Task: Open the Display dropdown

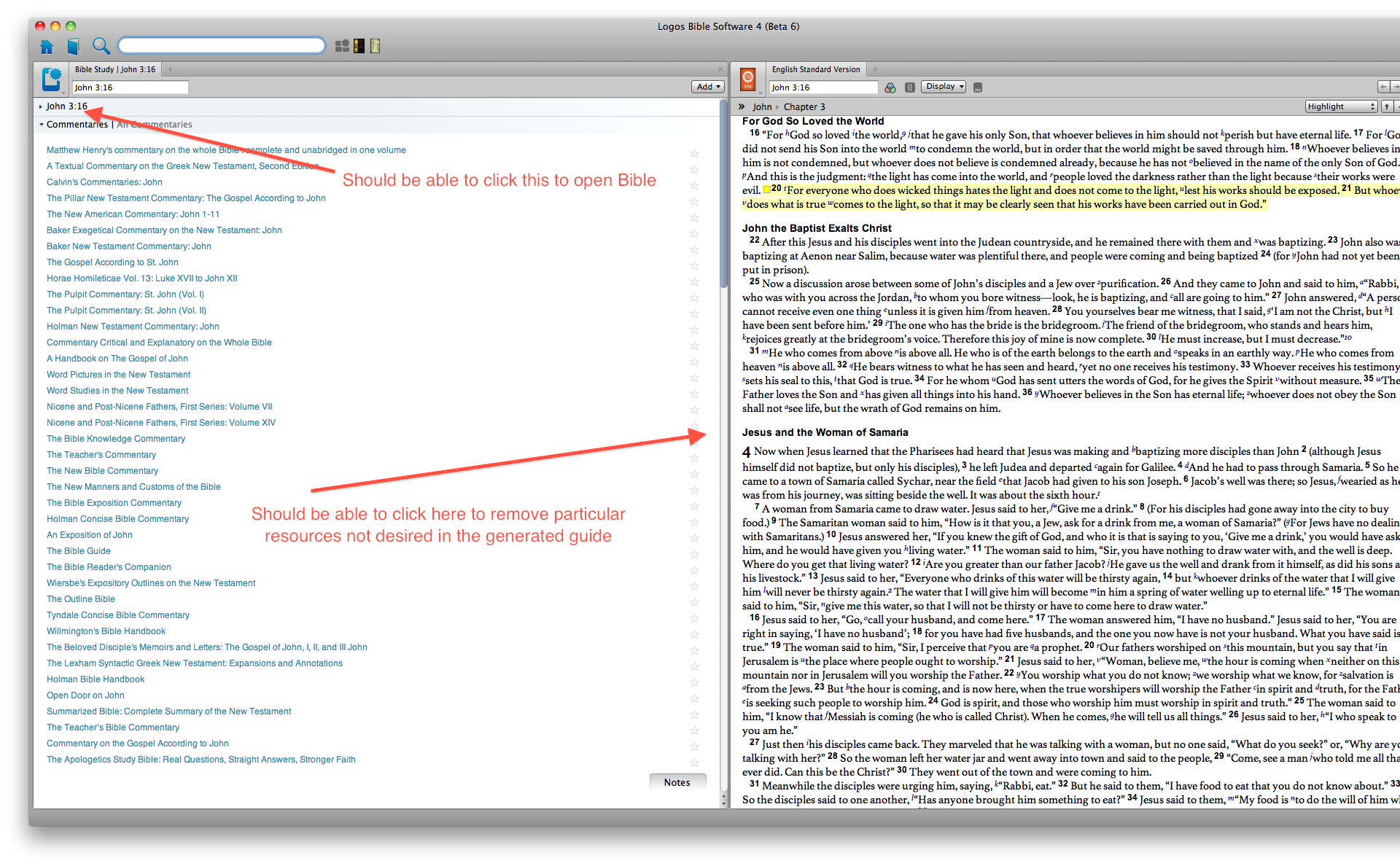Action: point(944,87)
